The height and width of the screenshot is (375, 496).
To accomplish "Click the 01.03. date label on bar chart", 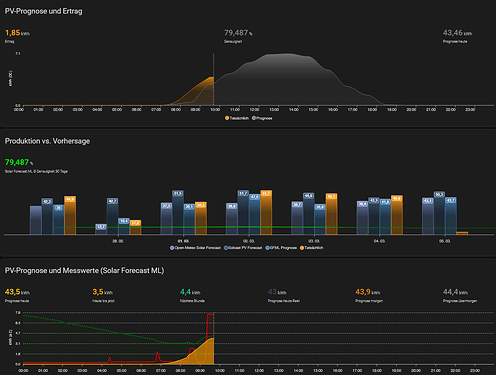I will (183, 241).
